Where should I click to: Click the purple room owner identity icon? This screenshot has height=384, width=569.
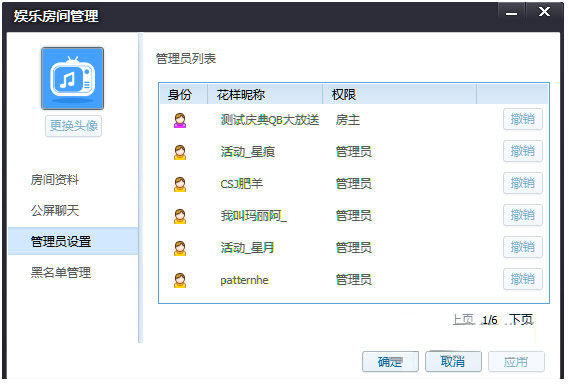pyautogui.click(x=180, y=120)
